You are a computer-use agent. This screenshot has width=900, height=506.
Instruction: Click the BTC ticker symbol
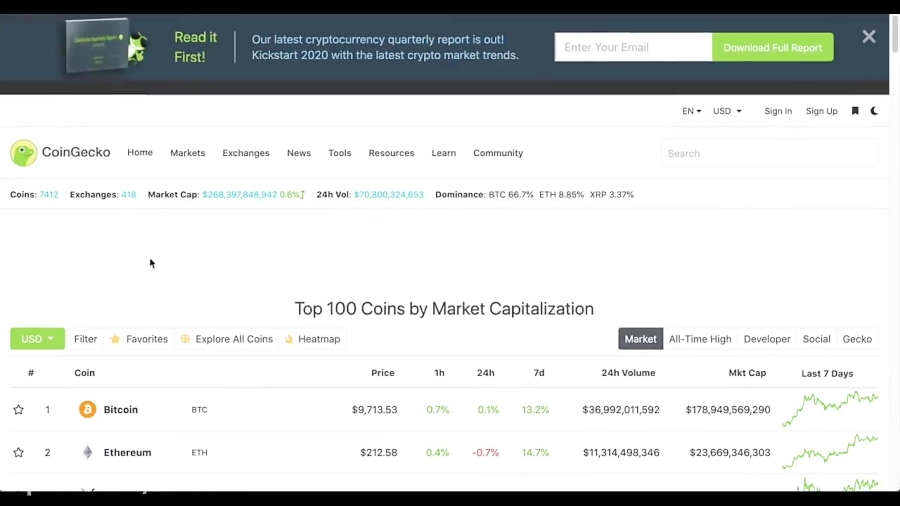click(199, 410)
